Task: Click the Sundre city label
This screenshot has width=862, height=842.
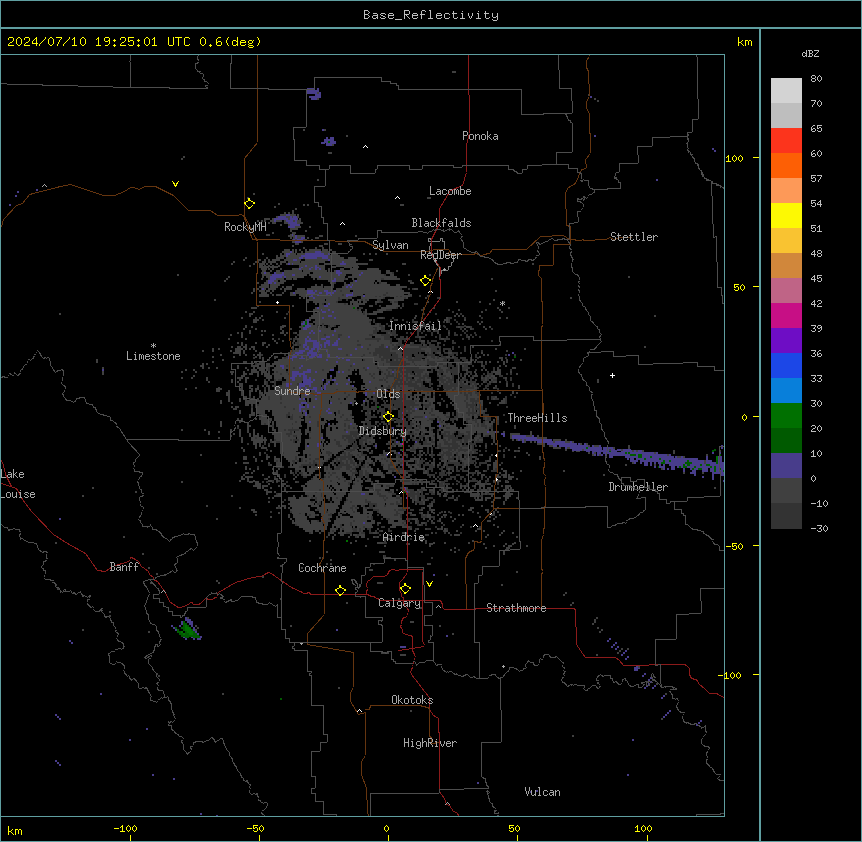Action: coord(292,391)
